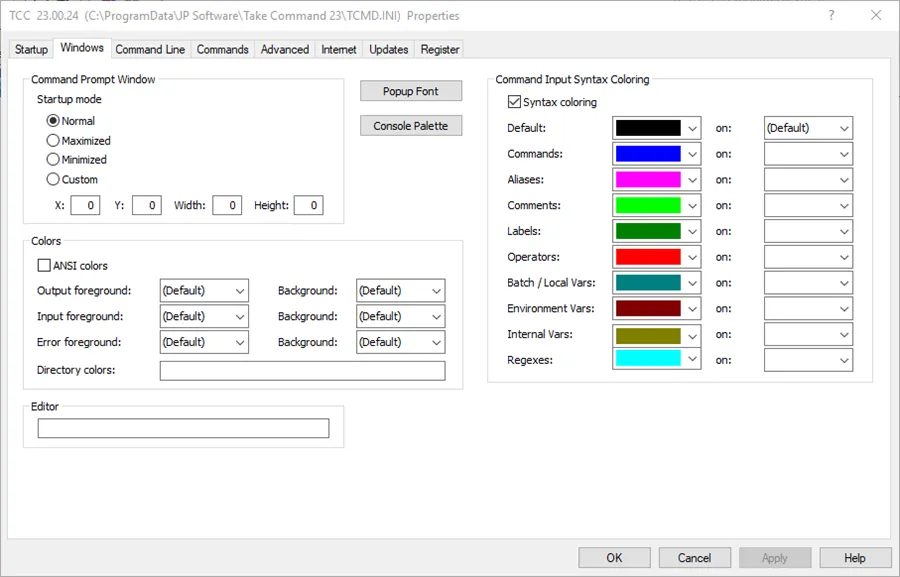Open the context help question mark icon
The width and height of the screenshot is (900, 577).
click(831, 15)
